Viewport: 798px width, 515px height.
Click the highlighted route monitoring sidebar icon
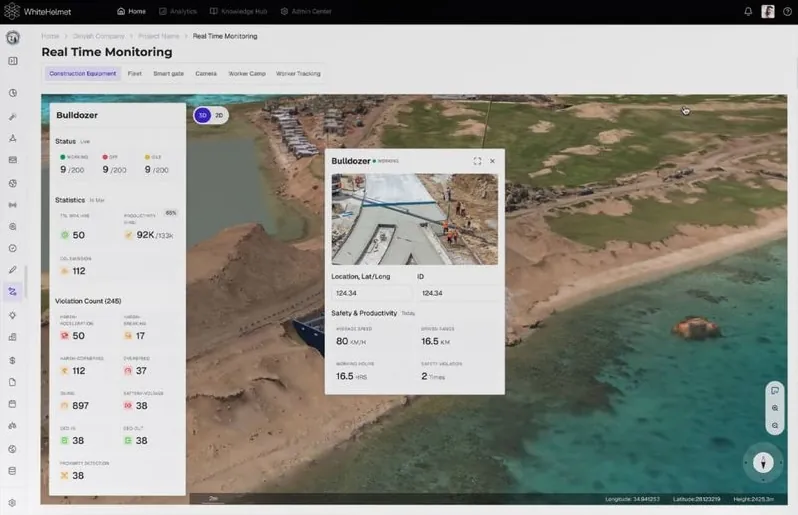point(13,292)
